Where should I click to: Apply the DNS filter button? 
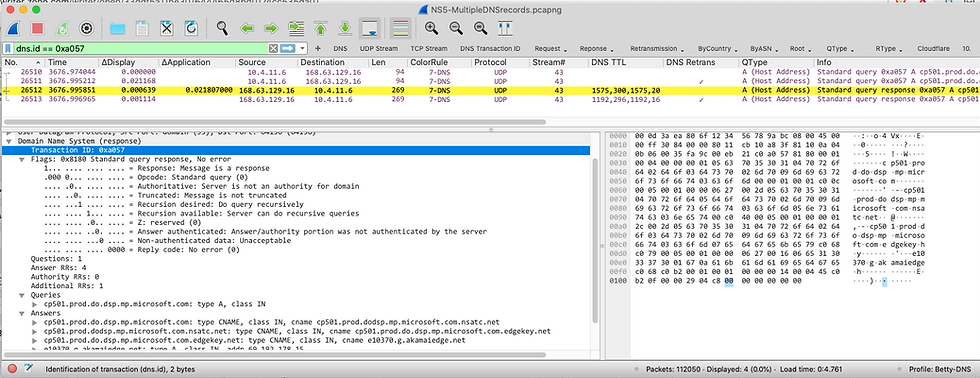(340, 48)
